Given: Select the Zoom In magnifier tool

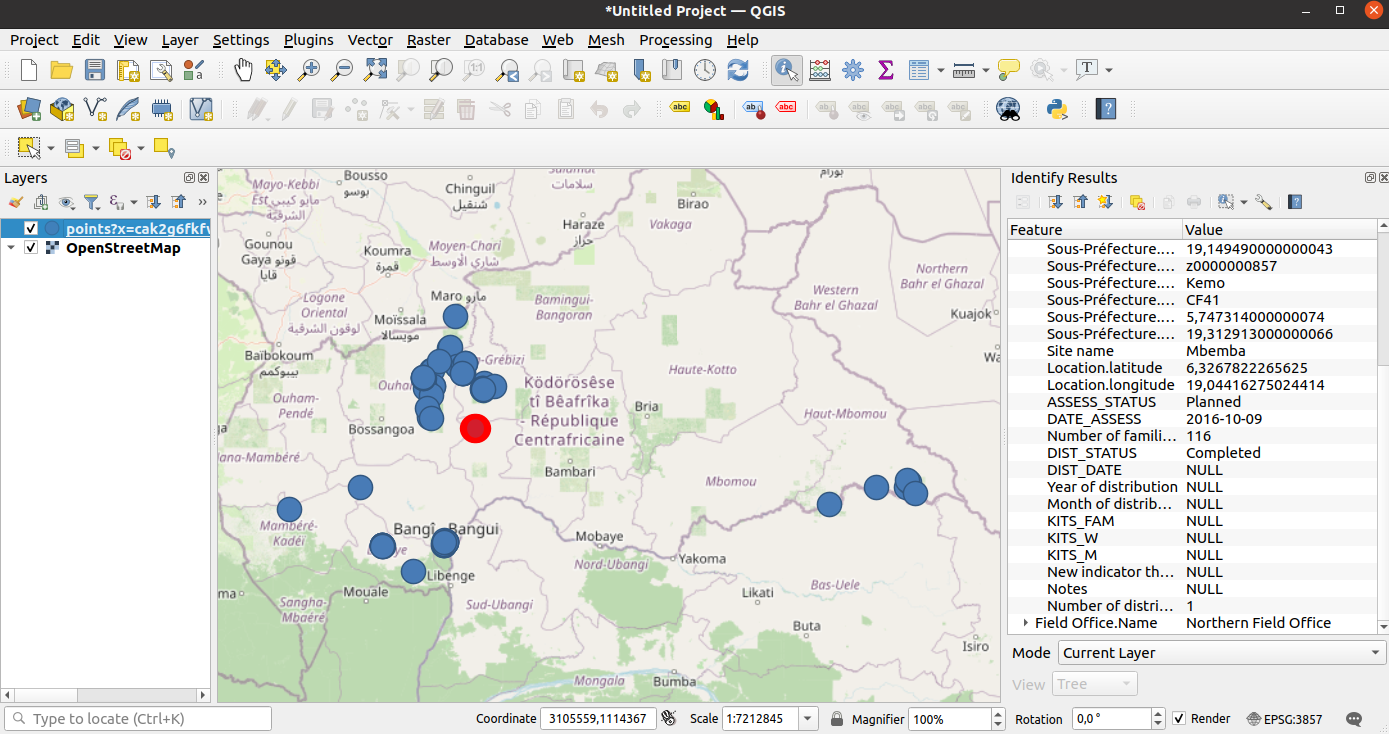Looking at the screenshot, I should pos(309,70).
